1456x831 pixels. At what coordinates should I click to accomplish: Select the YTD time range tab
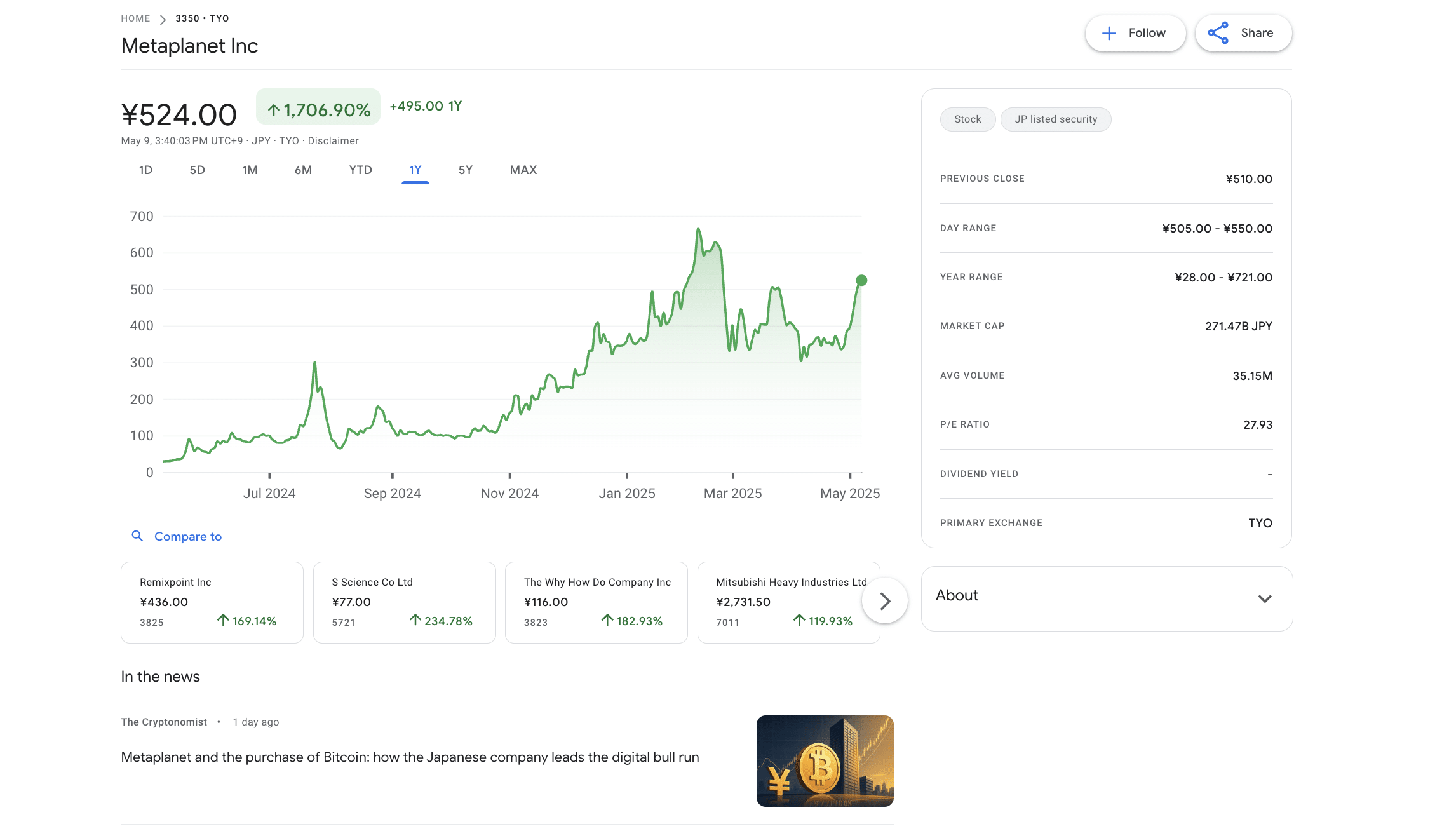pyautogui.click(x=360, y=170)
